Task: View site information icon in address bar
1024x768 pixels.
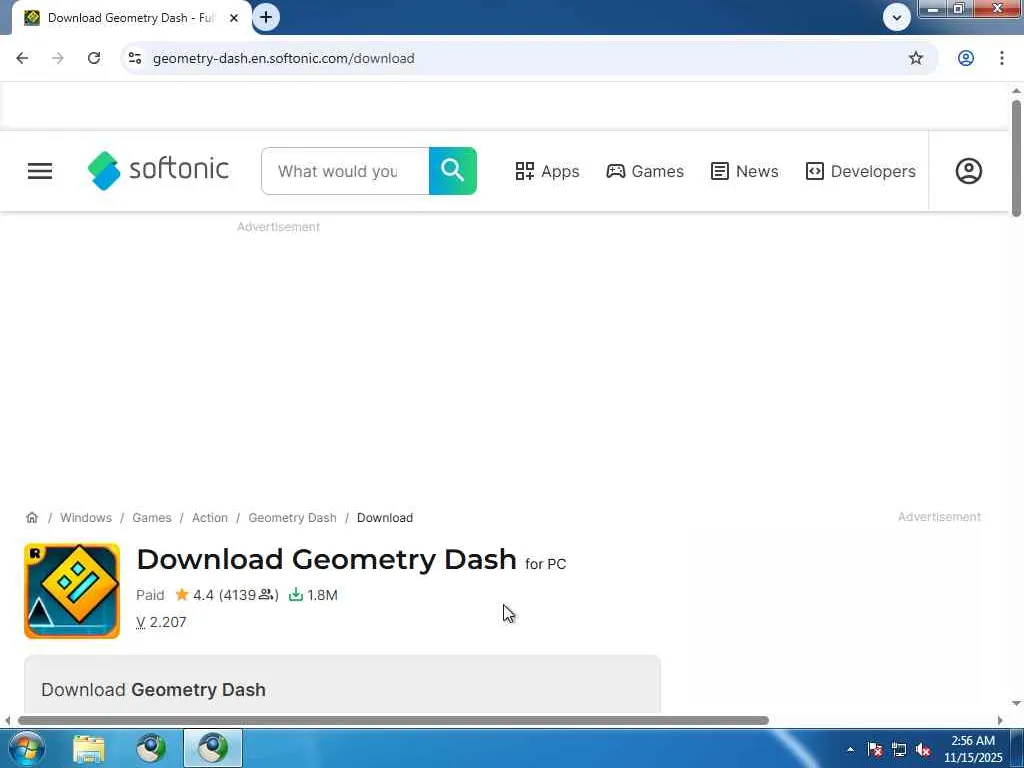Action: pos(135,58)
